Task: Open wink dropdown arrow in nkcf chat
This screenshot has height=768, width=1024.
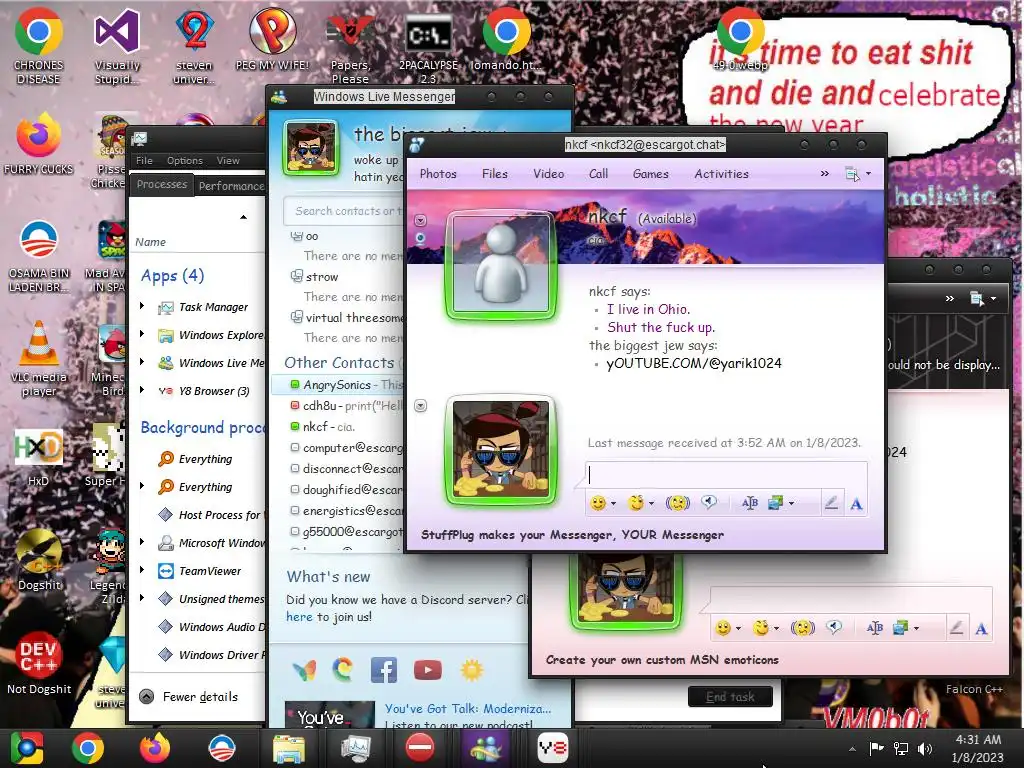Action: pyautogui.click(x=651, y=504)
